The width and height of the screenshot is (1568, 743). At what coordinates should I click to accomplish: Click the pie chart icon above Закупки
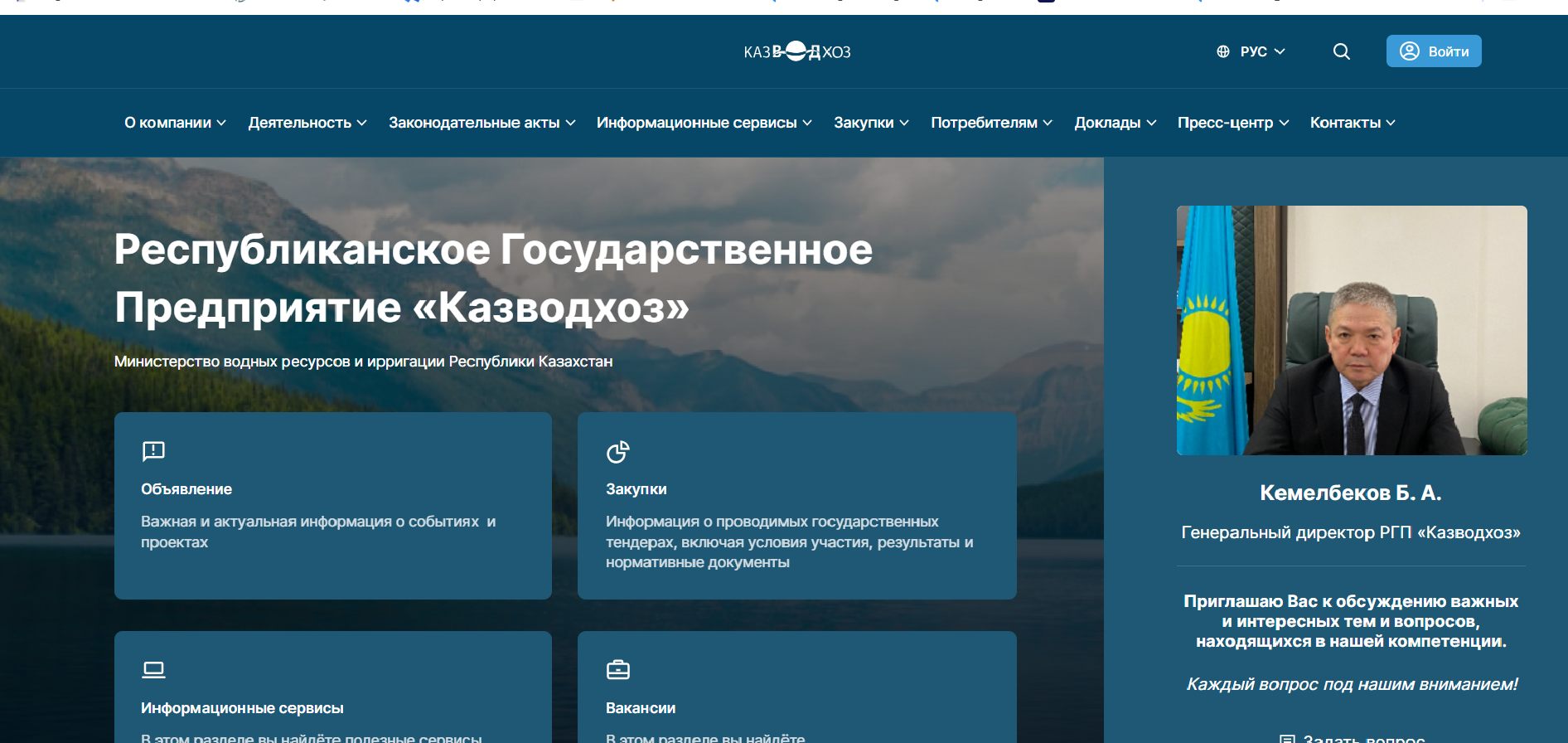617,452
